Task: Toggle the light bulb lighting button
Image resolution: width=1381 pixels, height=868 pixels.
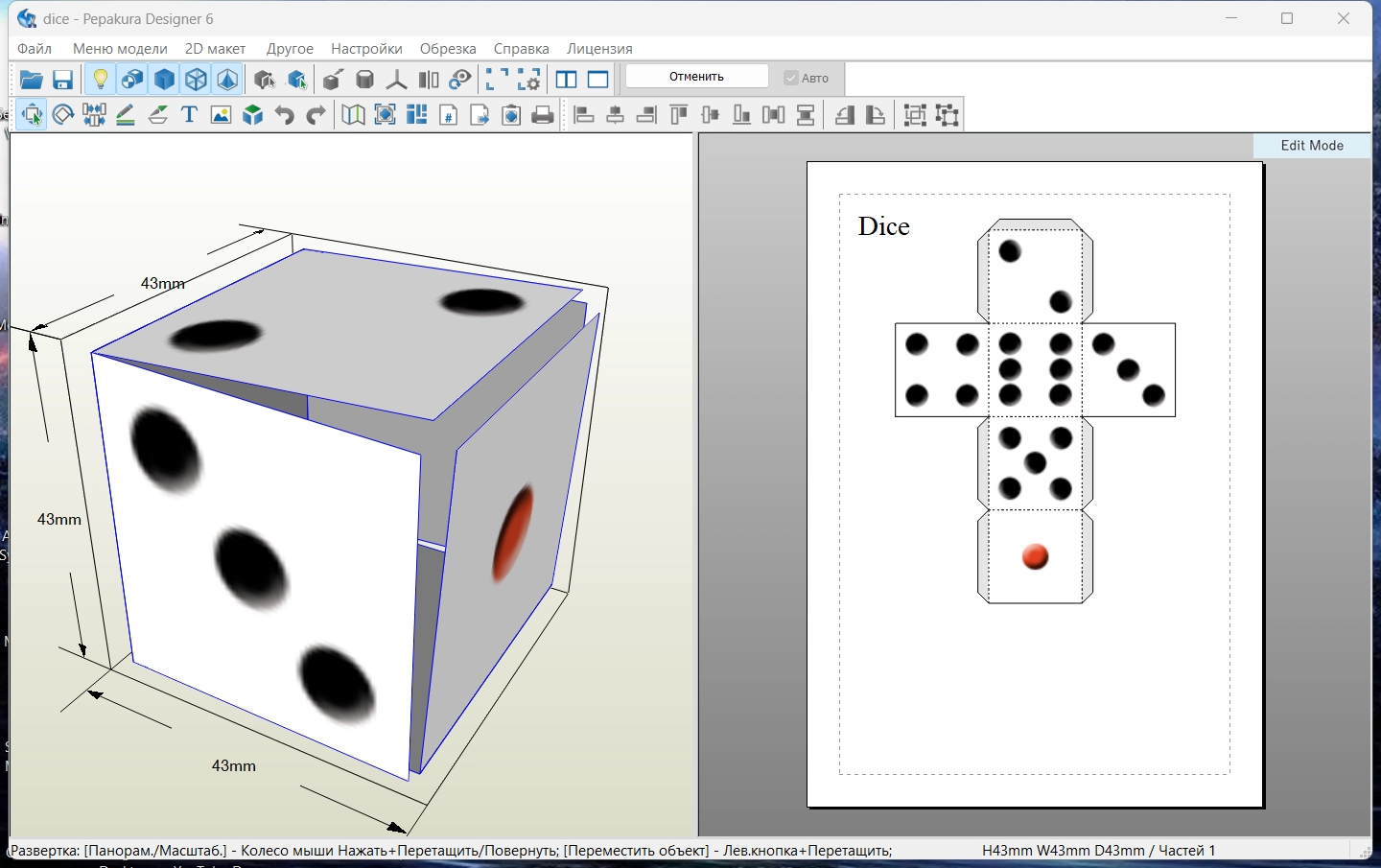Action: click(100, 80)
